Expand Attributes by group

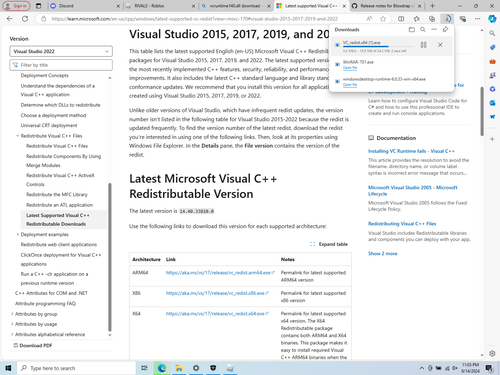click(x=12, y=314)
